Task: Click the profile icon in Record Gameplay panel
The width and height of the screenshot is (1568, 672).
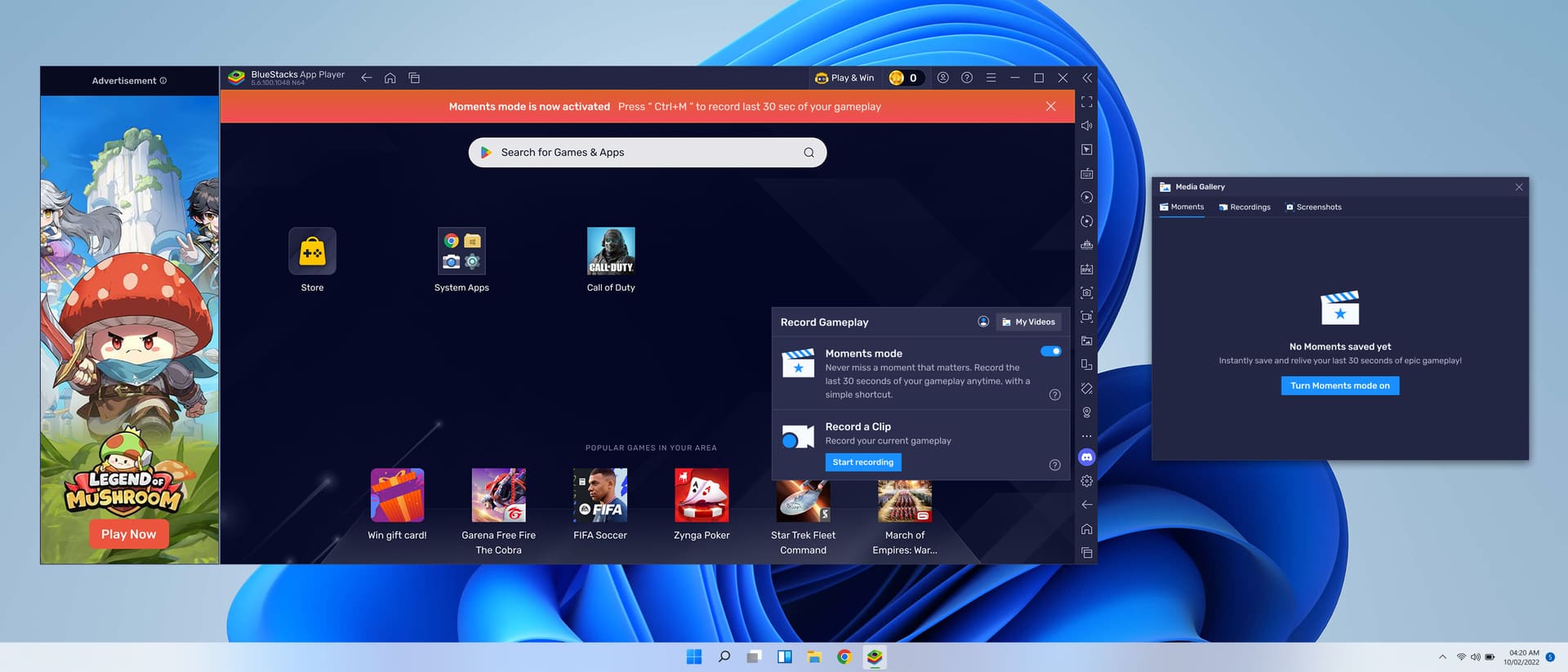Action: (x=983, y=322)
